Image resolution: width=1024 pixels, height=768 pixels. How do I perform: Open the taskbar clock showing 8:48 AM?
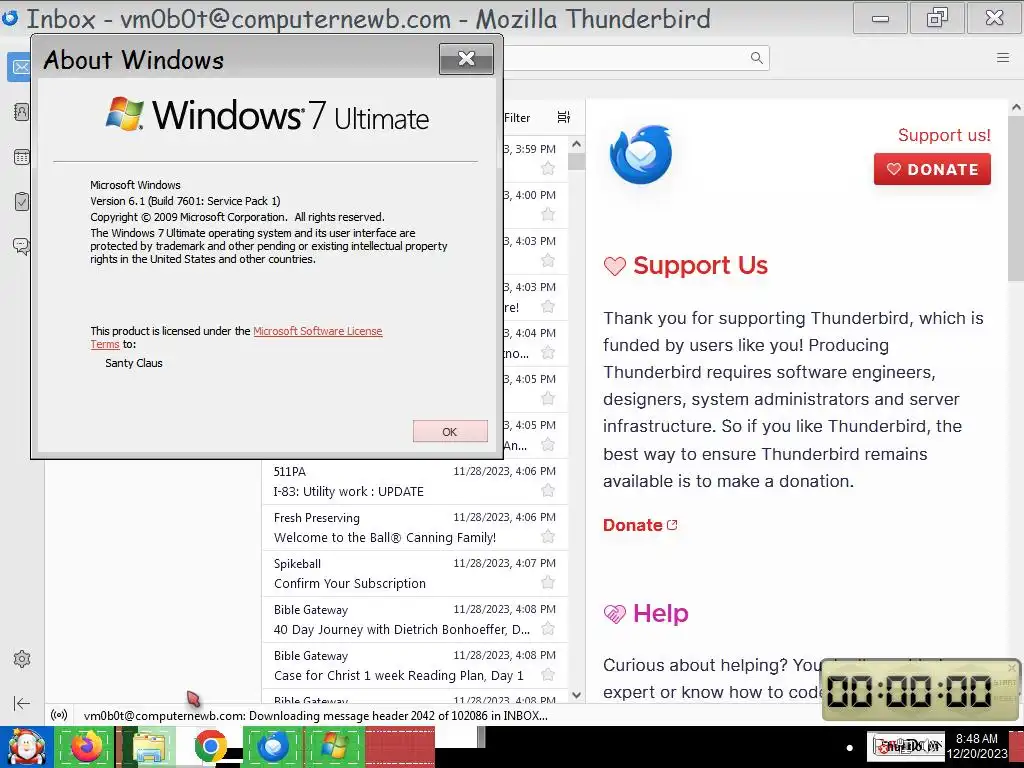click(976, 746)
